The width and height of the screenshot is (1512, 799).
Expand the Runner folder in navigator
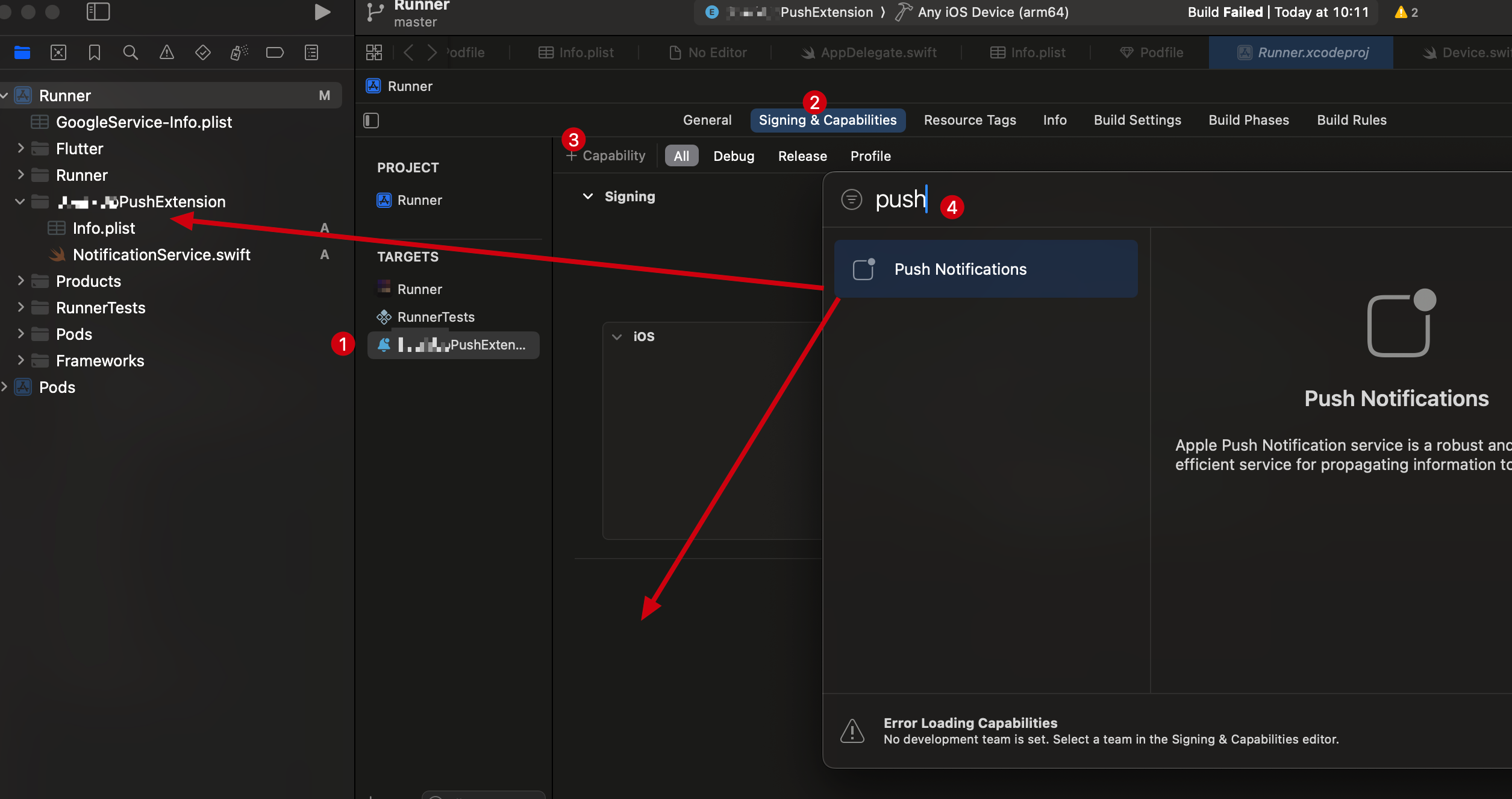coord(20,175)
